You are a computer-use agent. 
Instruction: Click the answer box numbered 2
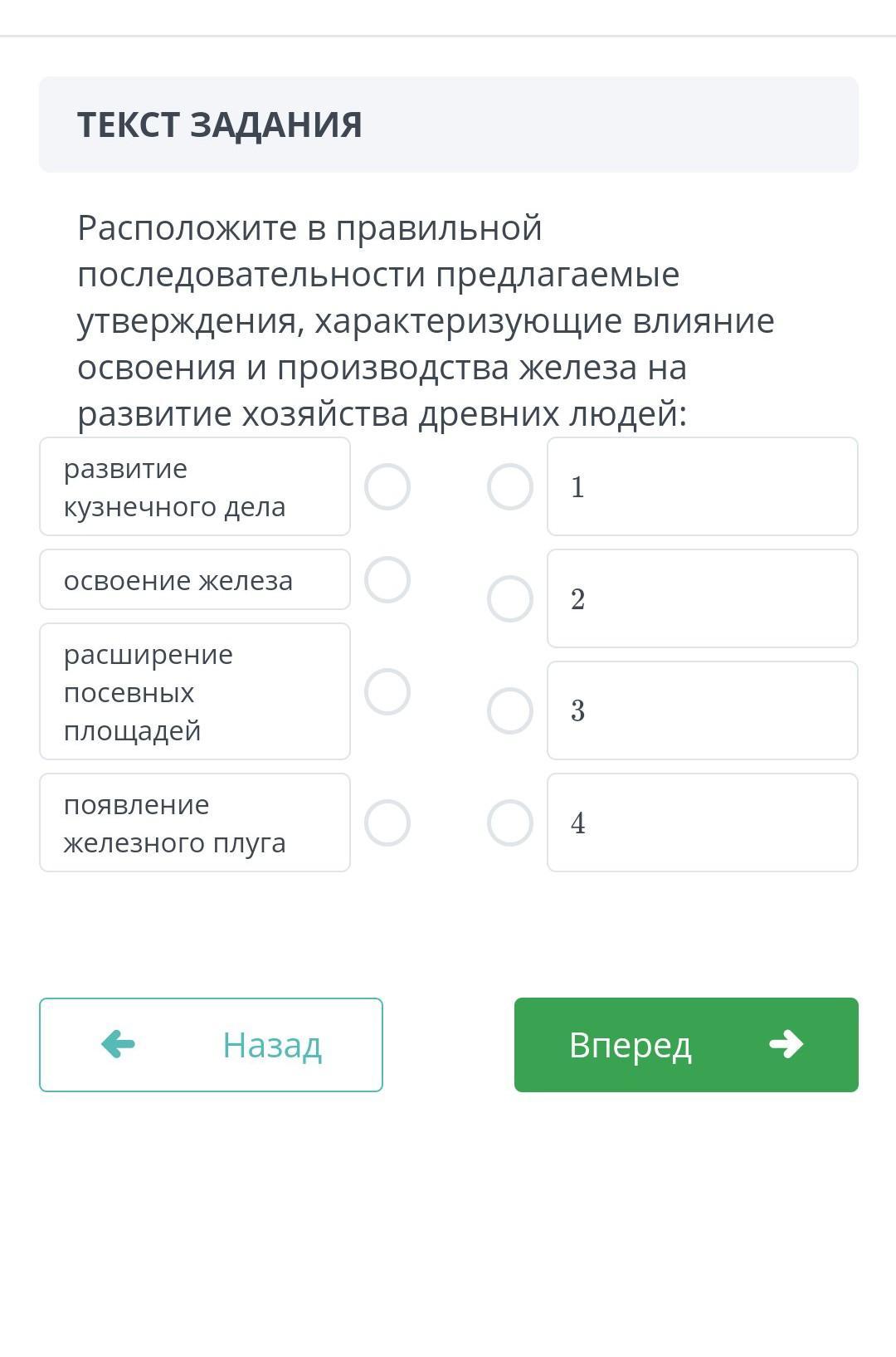click(702, 598)
